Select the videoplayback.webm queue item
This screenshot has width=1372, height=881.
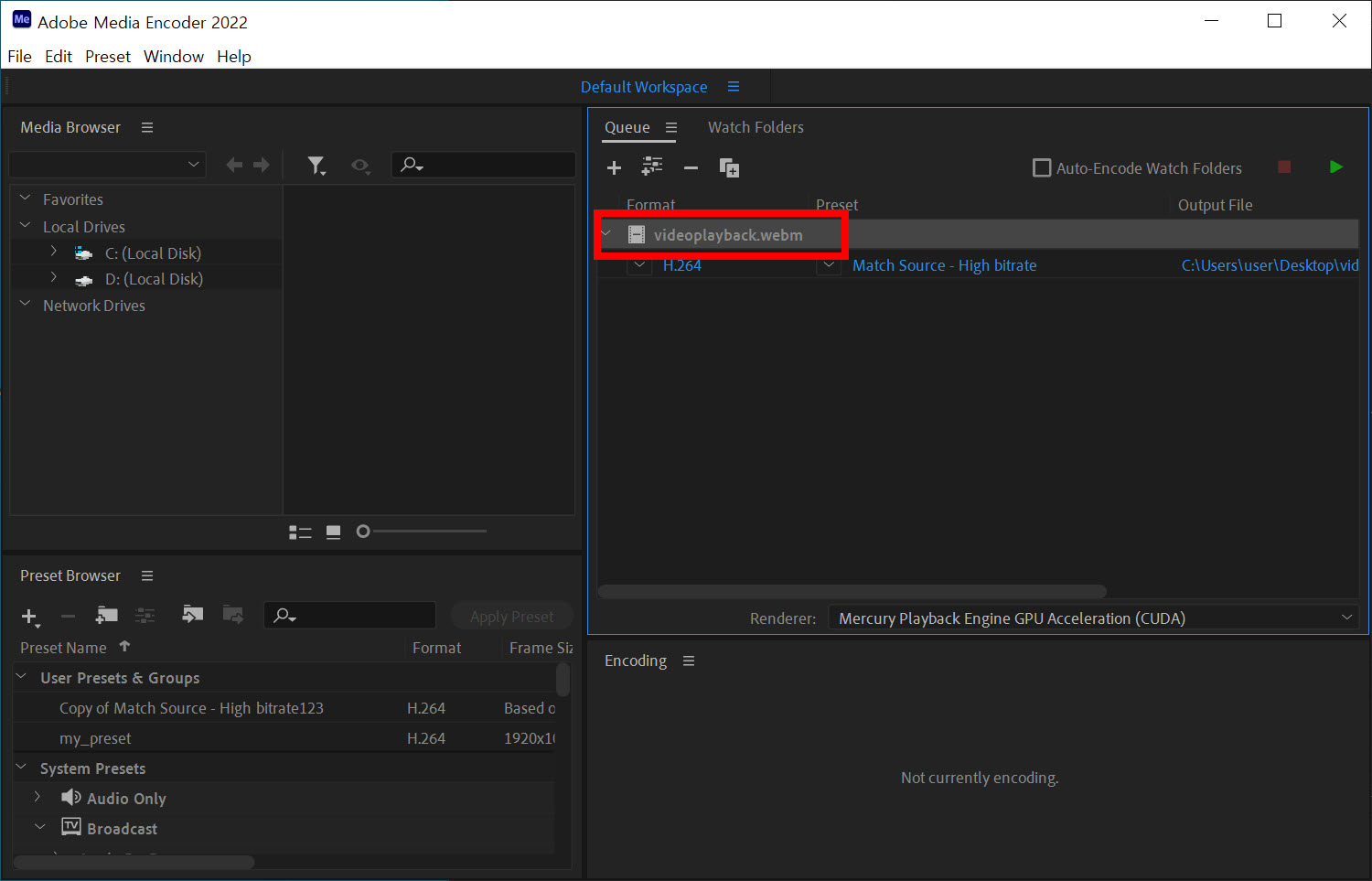728,235
